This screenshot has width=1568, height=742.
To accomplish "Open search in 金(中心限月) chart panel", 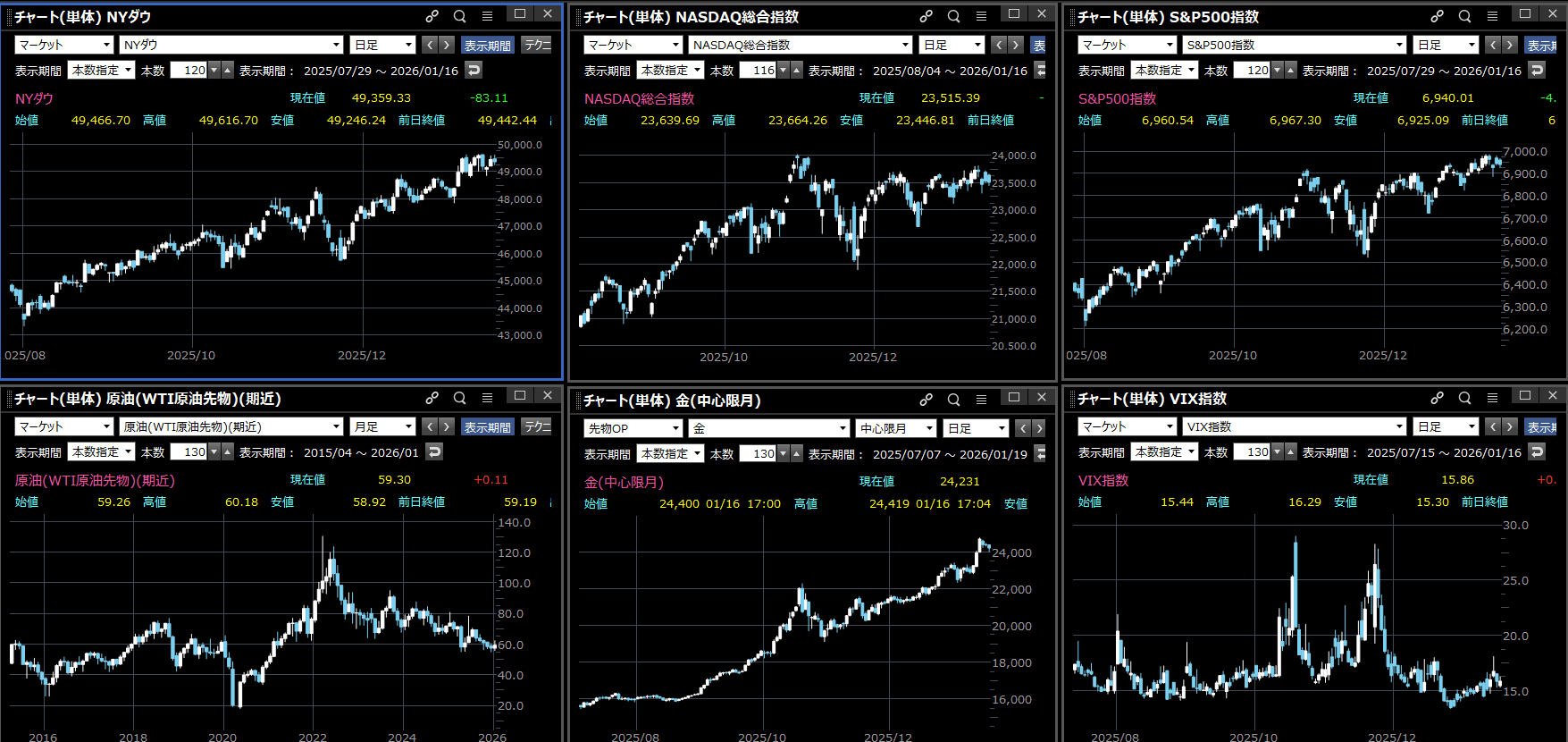I will click(953, 400).
